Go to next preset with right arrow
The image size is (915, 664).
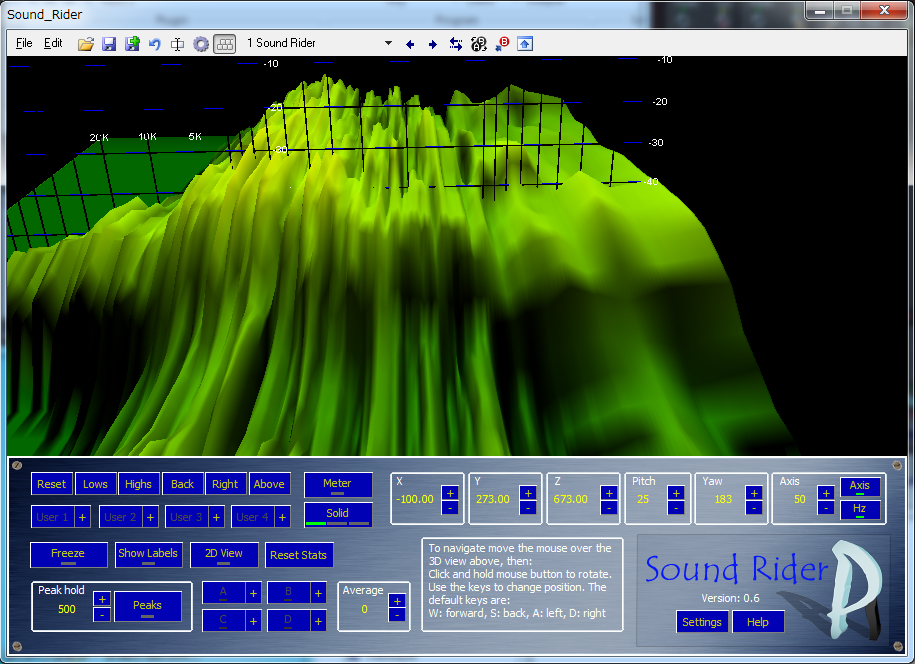pyautogui.click(x=432, y=44)
